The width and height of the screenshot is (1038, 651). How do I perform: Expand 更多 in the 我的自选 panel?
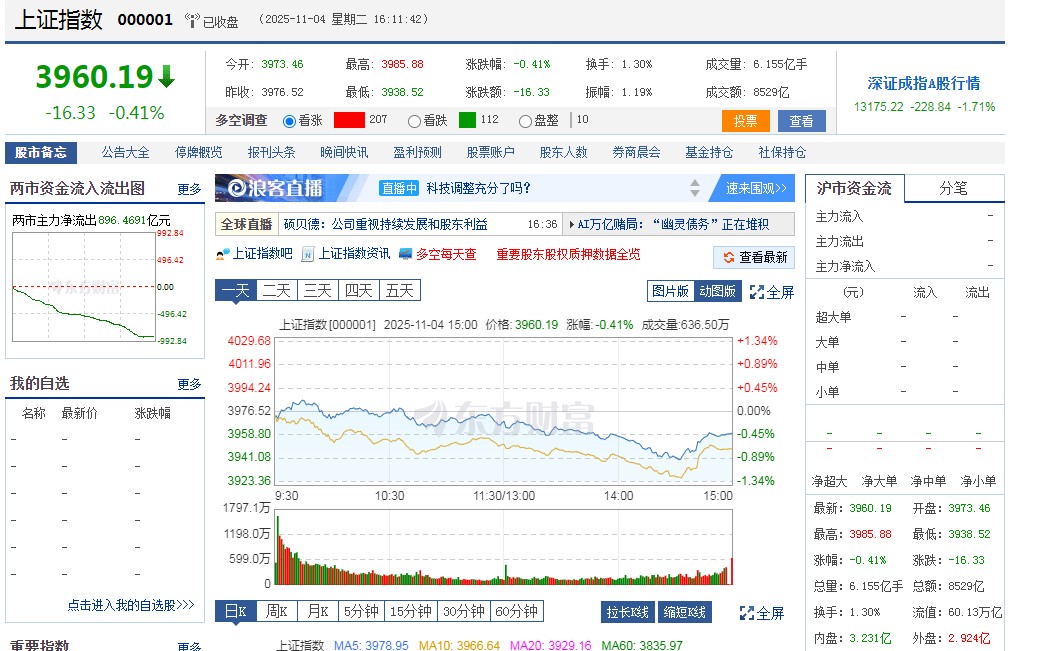190,383
